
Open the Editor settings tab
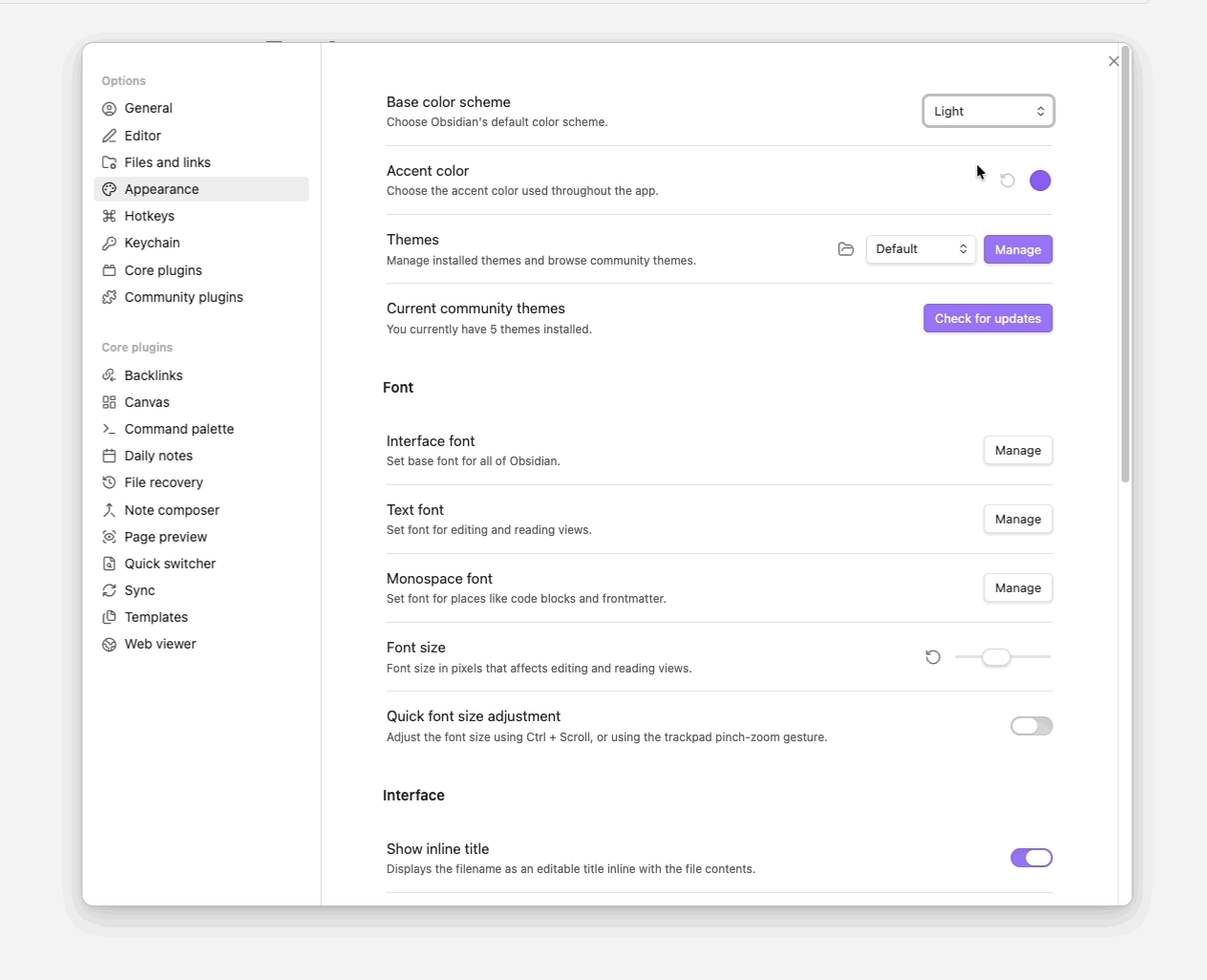pos(142,136)
